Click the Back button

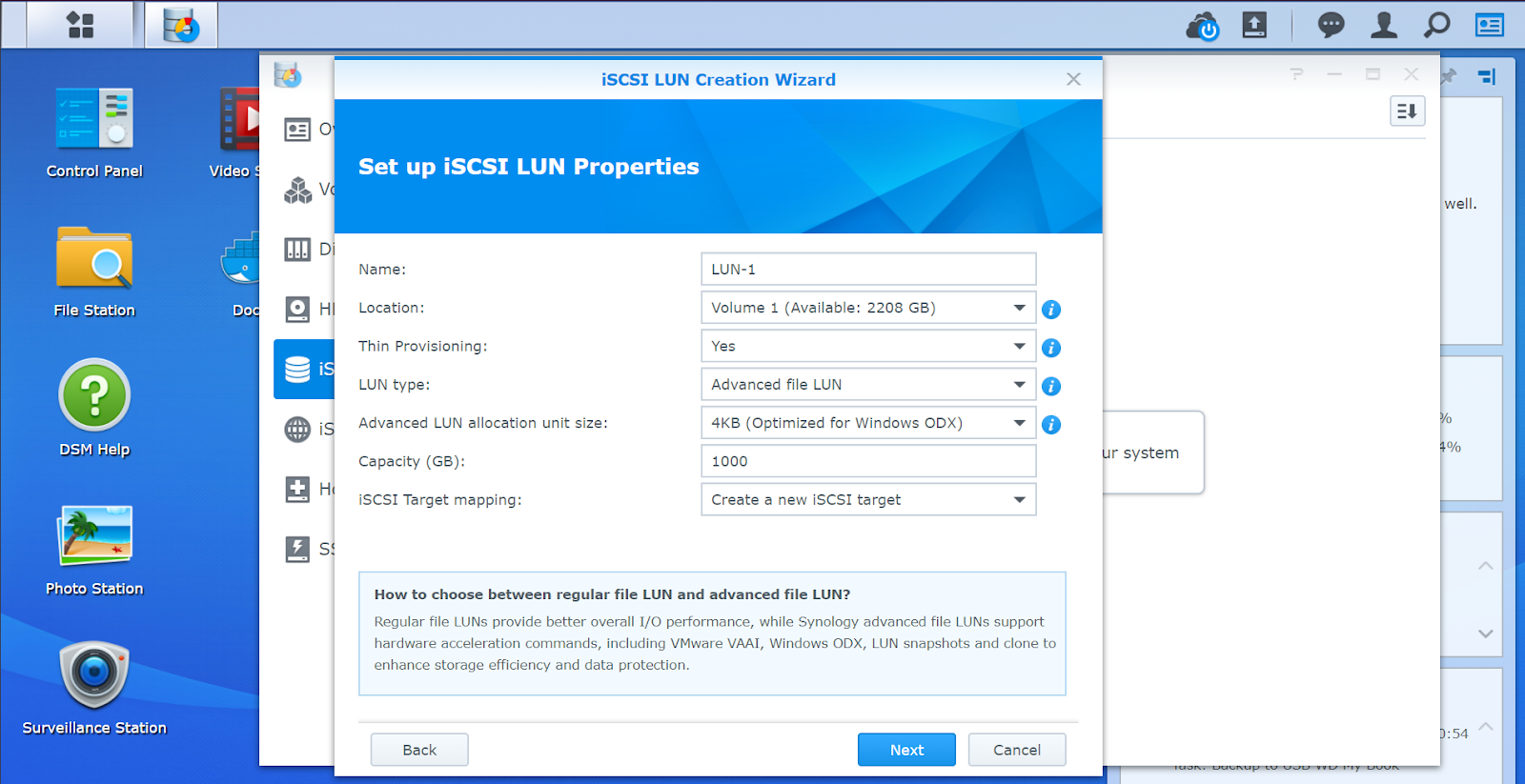coord(419,750)
